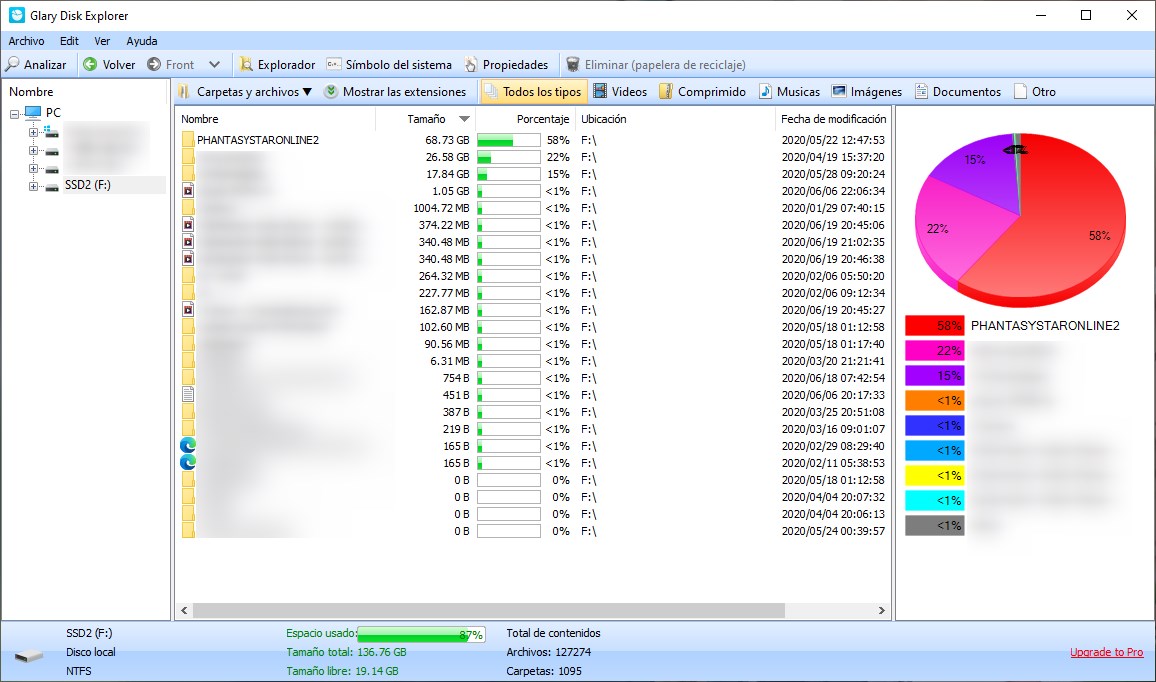Click the 22% magenta legend swatch
Screen dimensions: 1156x682
click(934, 350)
